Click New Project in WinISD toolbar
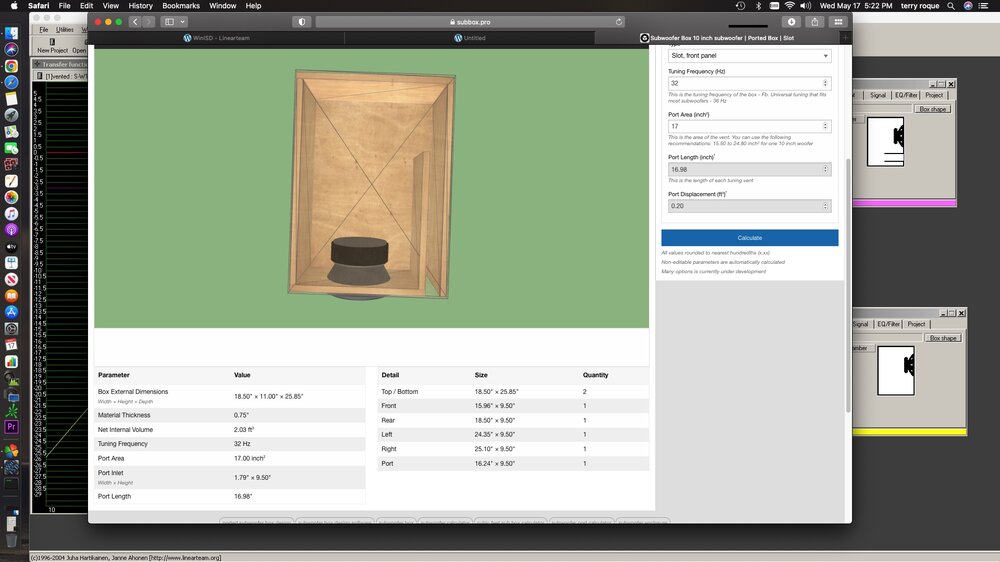The width and height of the screenshot is (1000, 562). (52, 46)
